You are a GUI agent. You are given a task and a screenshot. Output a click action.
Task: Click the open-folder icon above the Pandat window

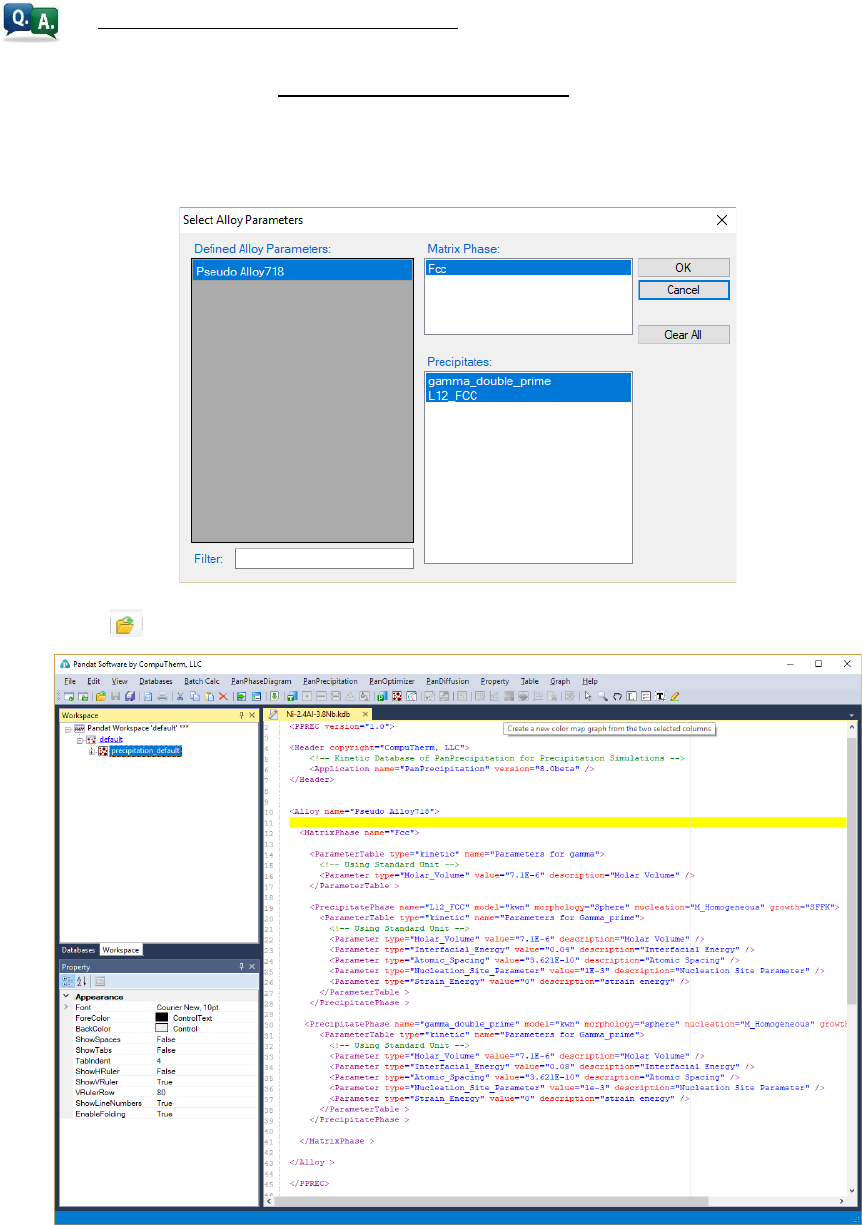(x=125, y=625)
